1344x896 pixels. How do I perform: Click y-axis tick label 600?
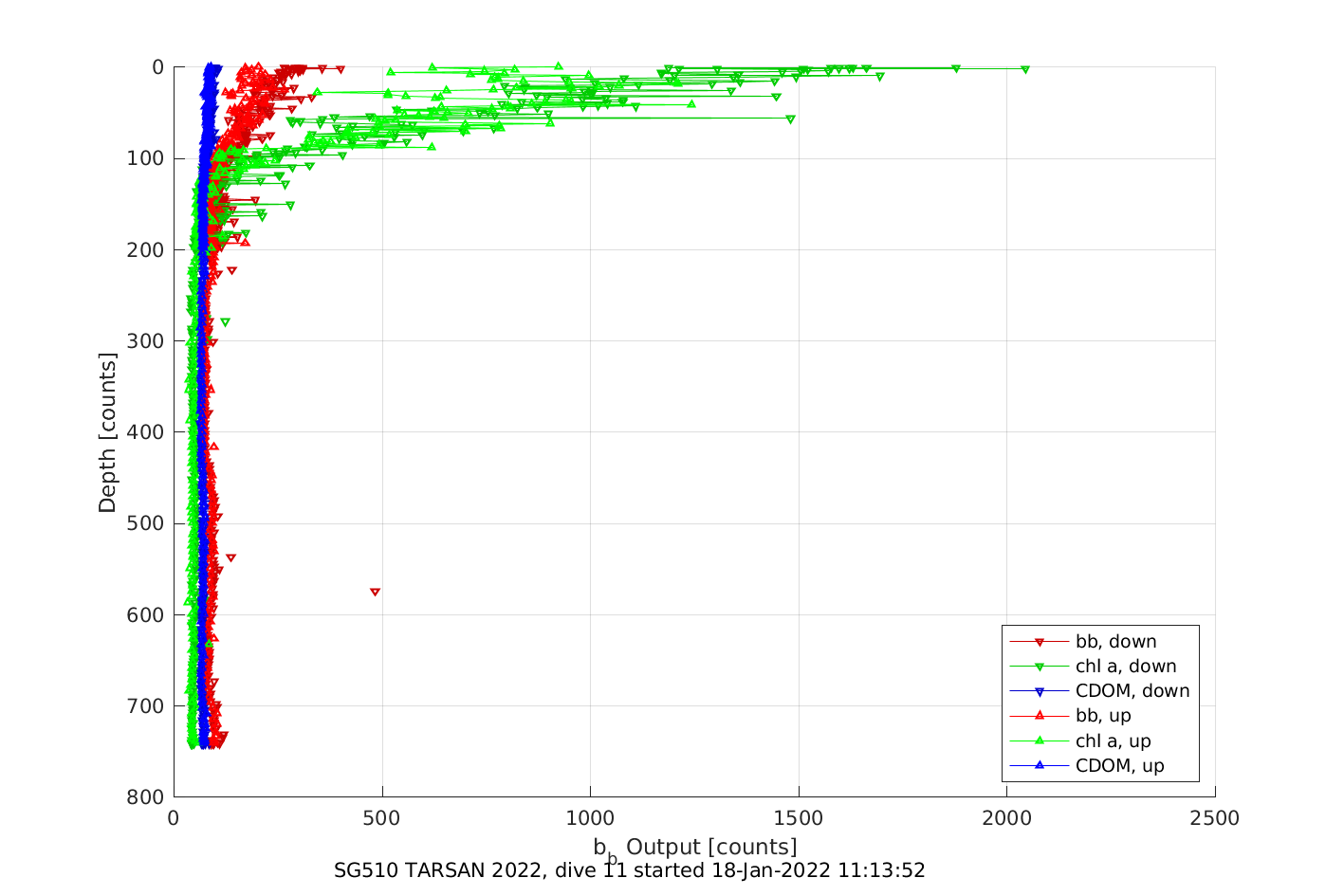point(145,614)
